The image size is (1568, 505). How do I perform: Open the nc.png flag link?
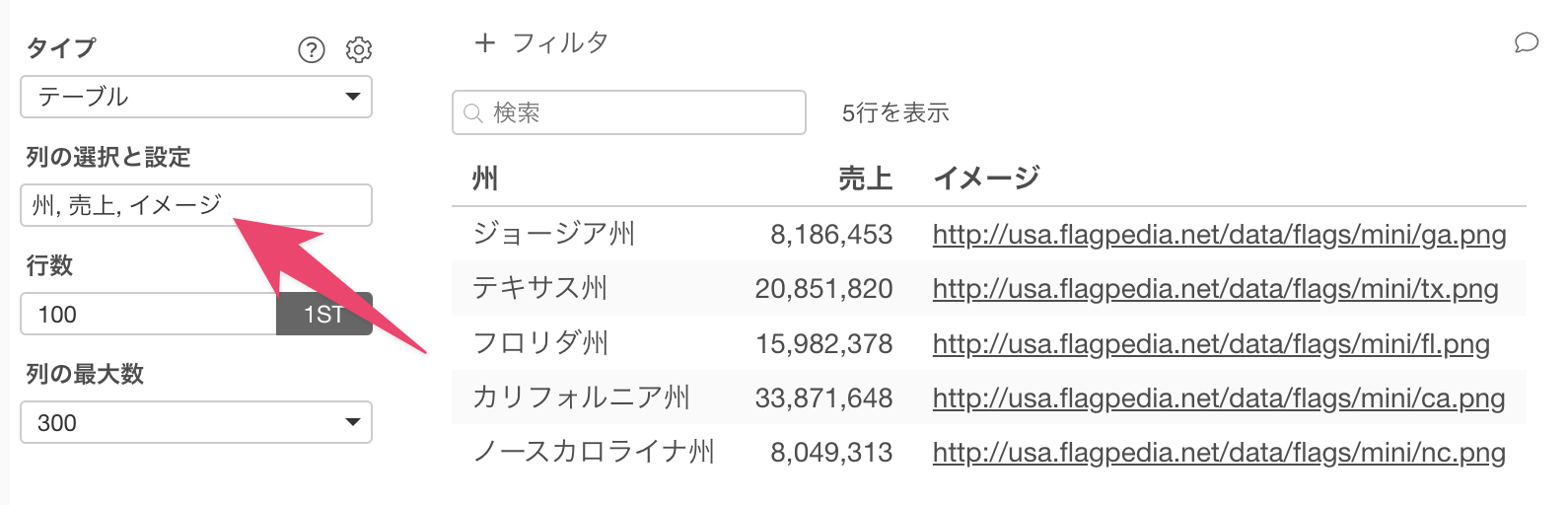click(x=1219, y=452)
